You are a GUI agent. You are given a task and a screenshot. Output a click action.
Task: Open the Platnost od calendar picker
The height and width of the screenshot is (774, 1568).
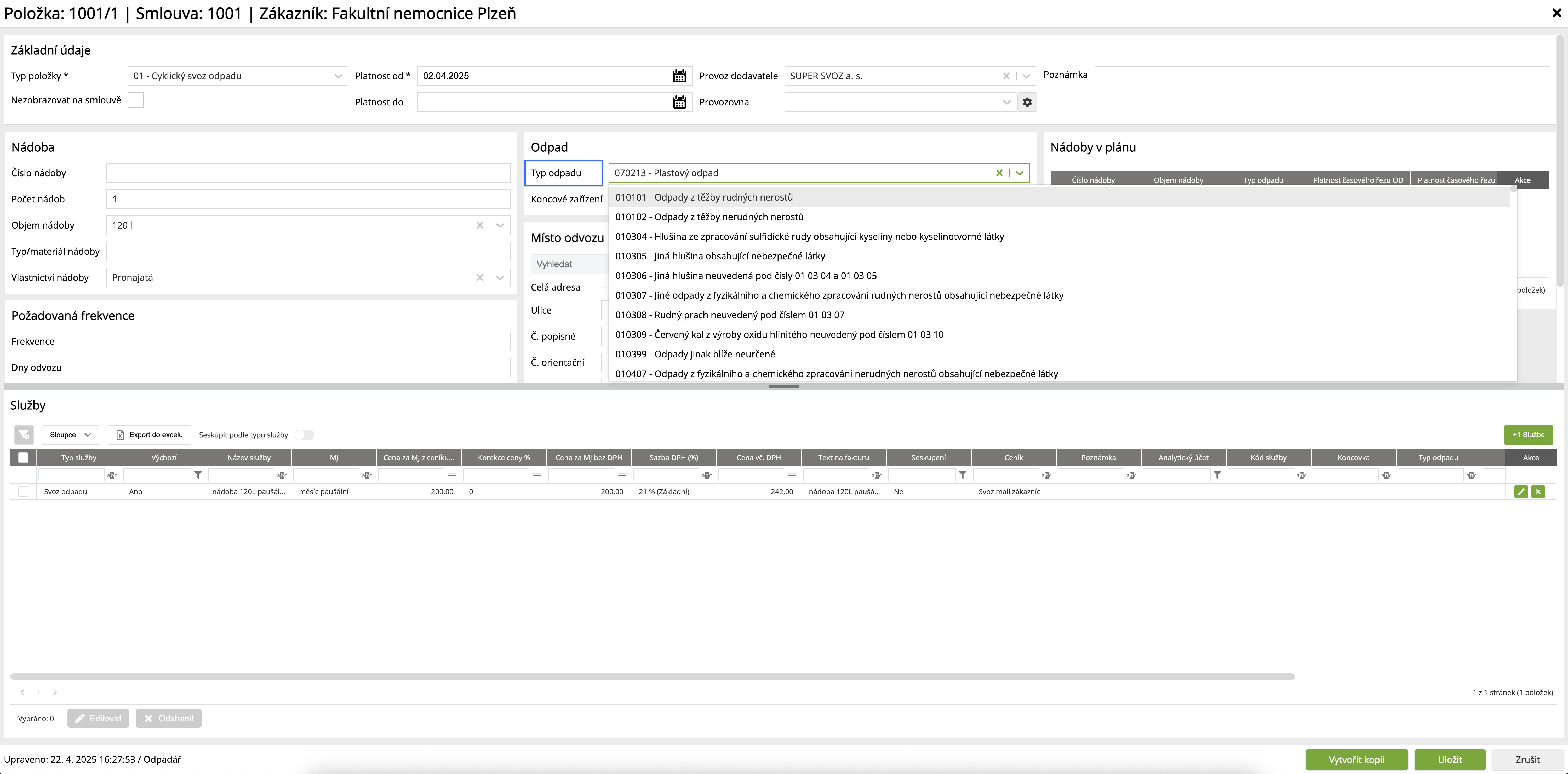pos(679,76)
